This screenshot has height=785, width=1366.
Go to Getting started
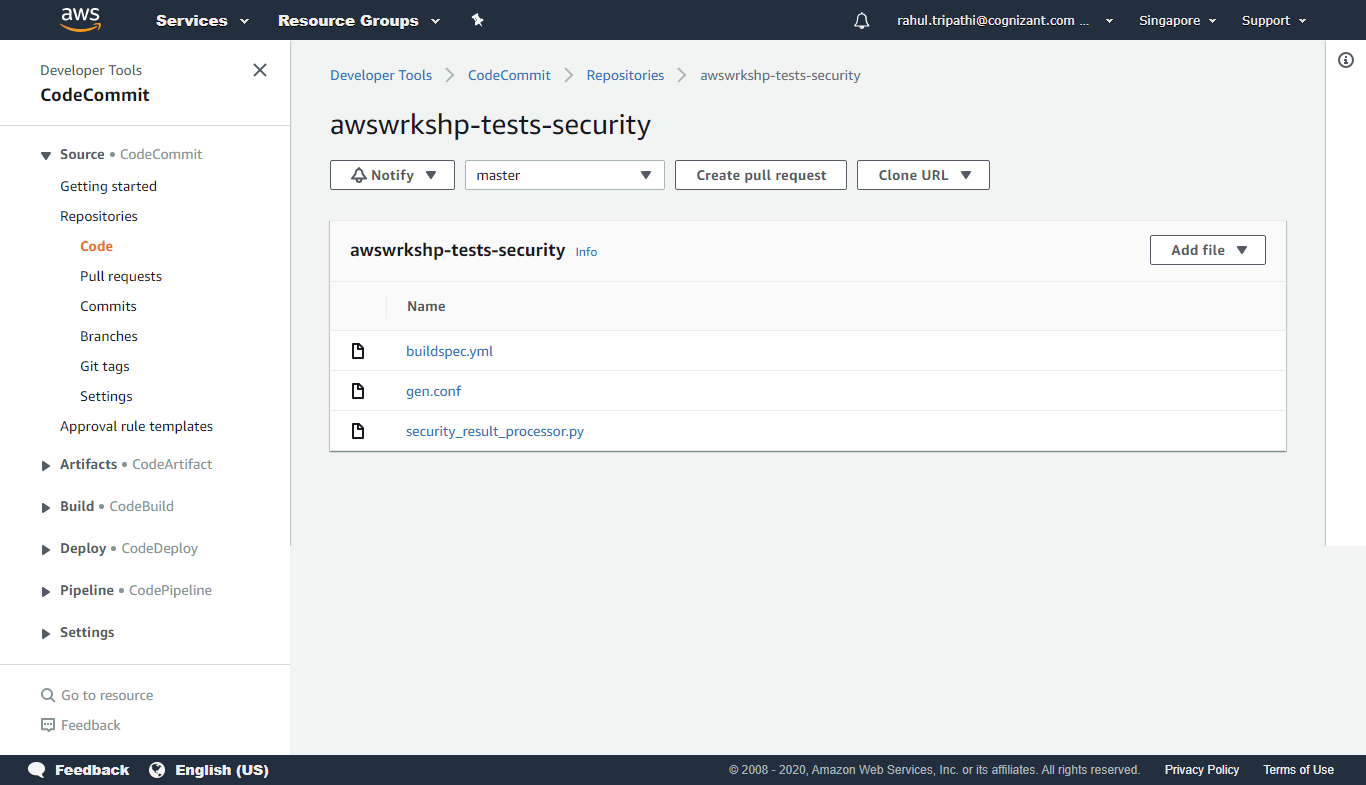[x=108, y=186]
